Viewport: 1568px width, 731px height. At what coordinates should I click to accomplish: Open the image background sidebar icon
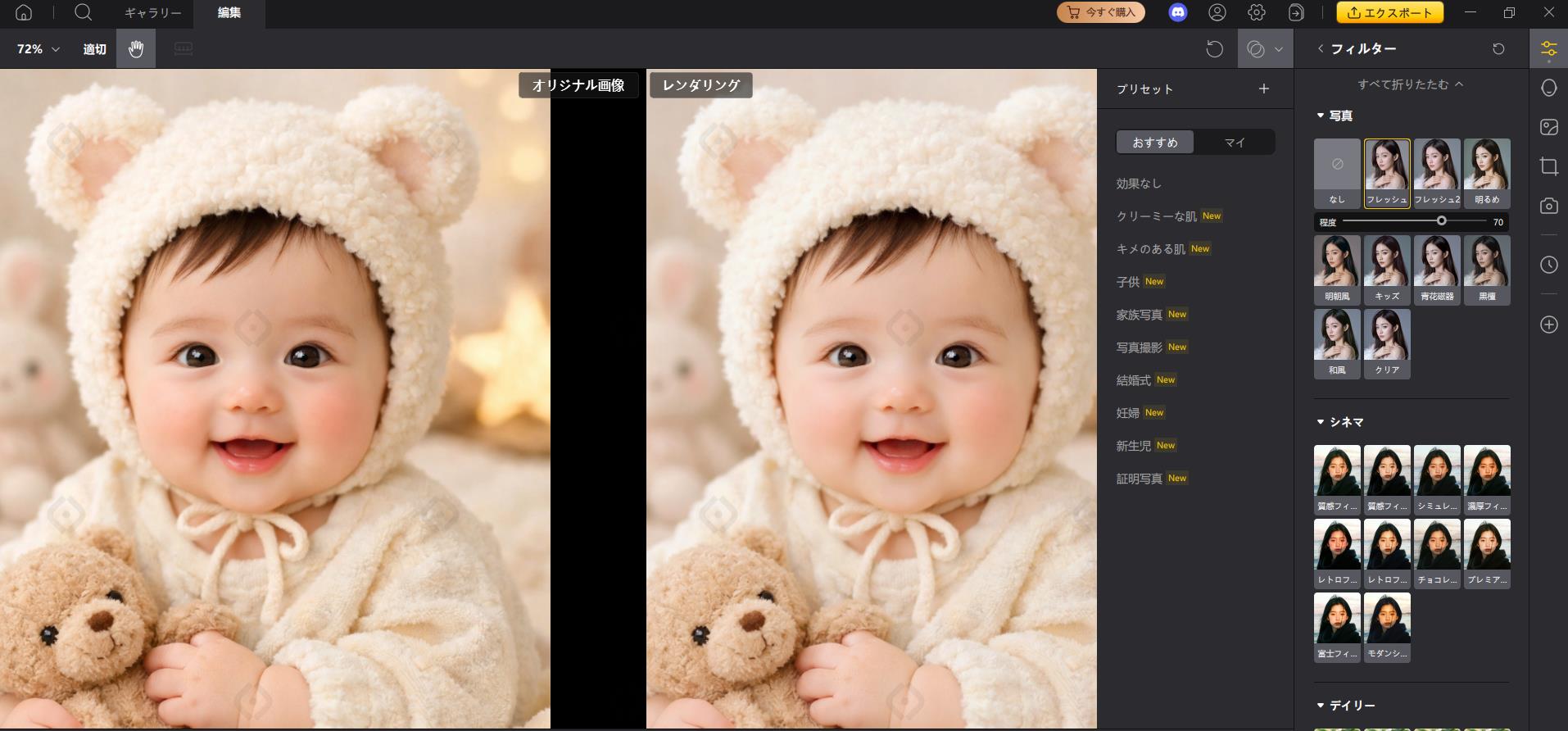[1548, 127]
